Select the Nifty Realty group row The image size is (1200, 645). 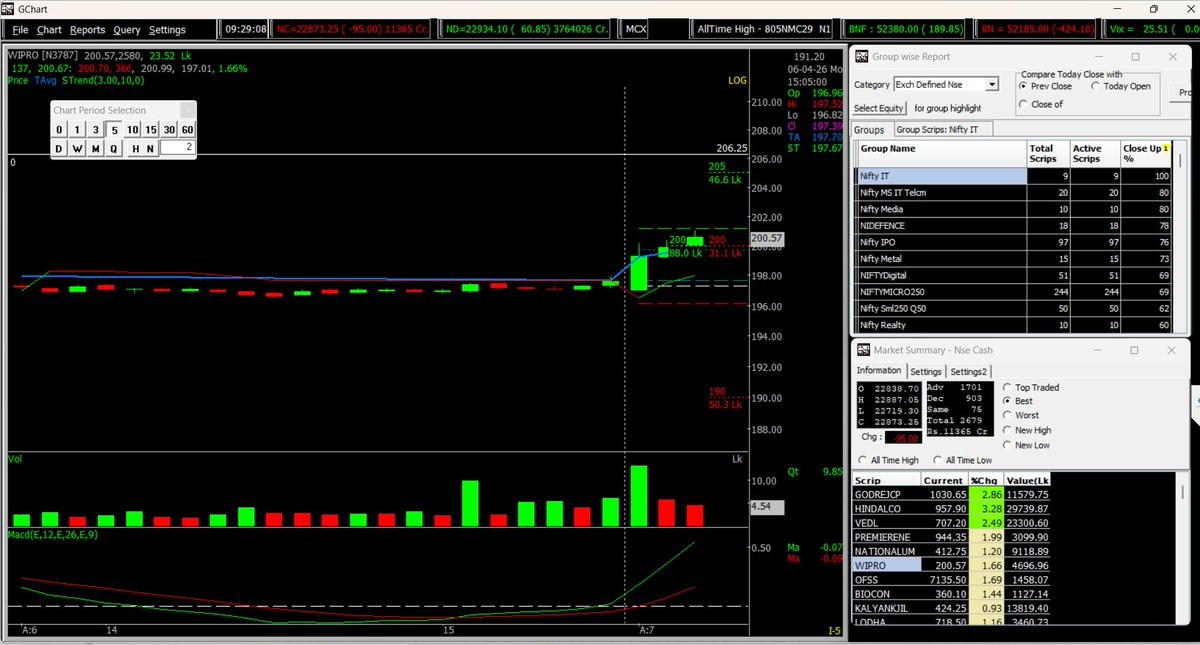pyautogui.click(x=1015, y=325)
